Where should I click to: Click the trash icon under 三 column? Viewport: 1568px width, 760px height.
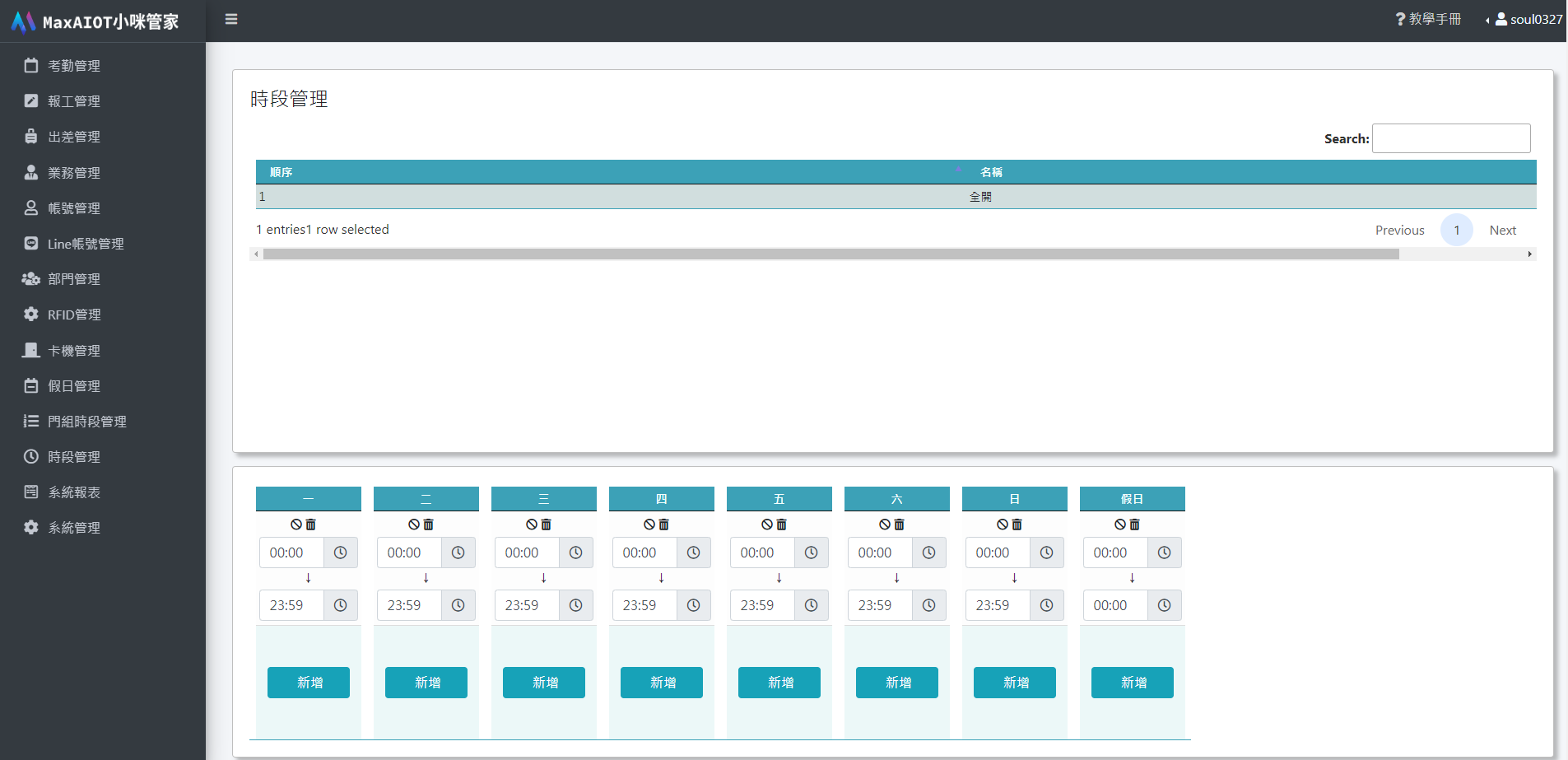547,525
